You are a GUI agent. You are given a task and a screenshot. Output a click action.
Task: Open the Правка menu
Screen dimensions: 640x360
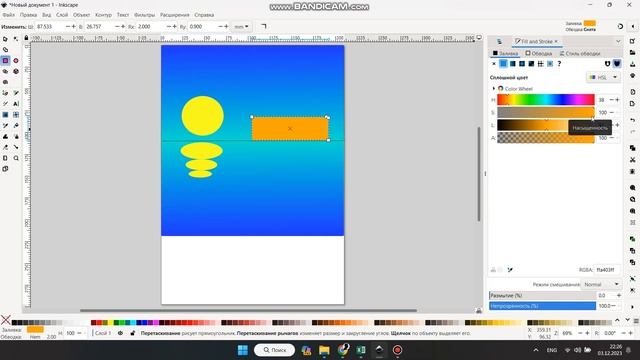click(29, 15)
